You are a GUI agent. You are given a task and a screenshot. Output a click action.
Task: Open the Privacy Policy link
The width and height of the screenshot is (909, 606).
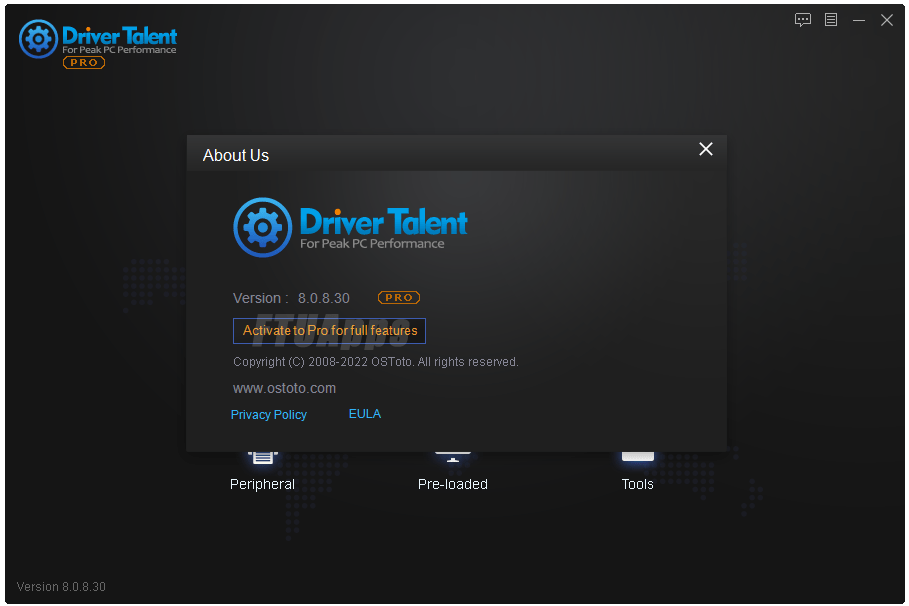point(268,415)
